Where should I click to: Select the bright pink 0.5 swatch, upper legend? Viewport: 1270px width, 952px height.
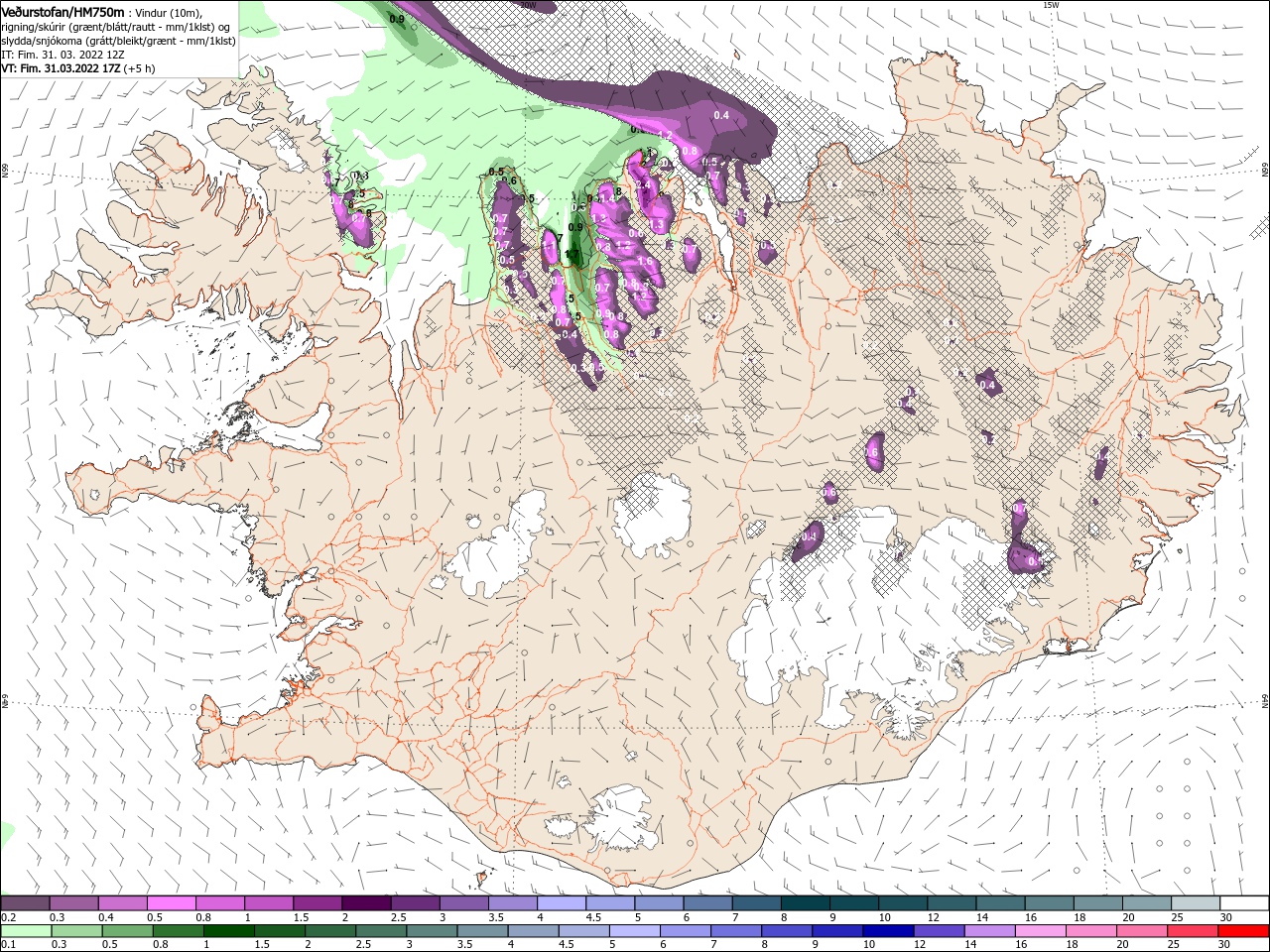171,903
